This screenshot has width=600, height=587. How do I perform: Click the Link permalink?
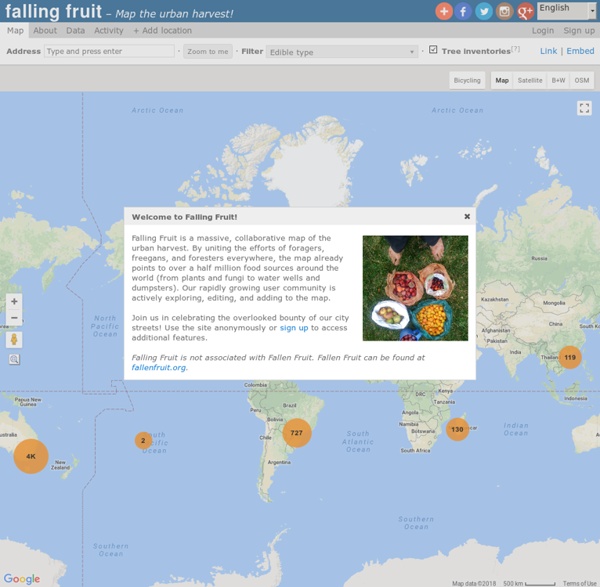click(x=548, y=51)
